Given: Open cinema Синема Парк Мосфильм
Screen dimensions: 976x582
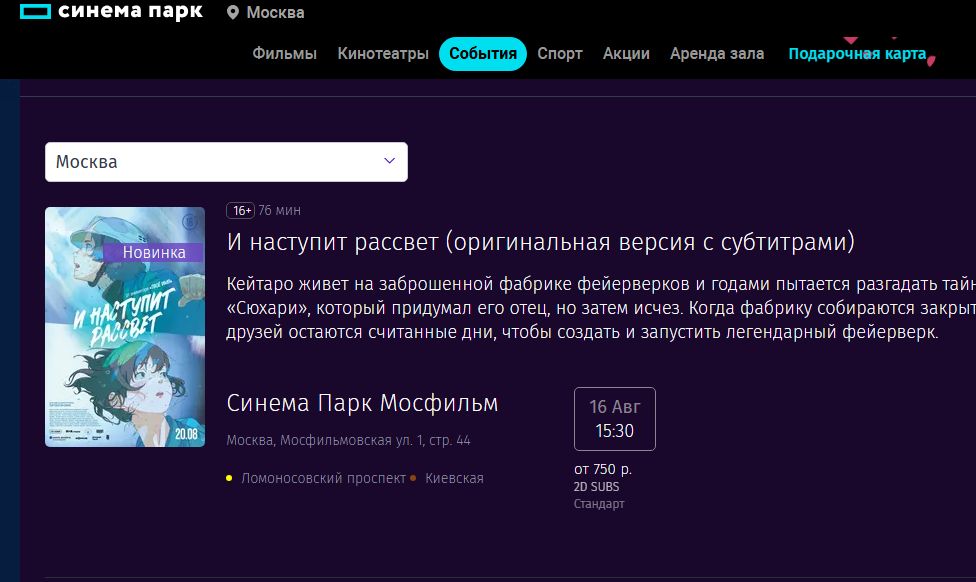Looking at the screenshot, I should pyautogui.click(x=362, y=403).
